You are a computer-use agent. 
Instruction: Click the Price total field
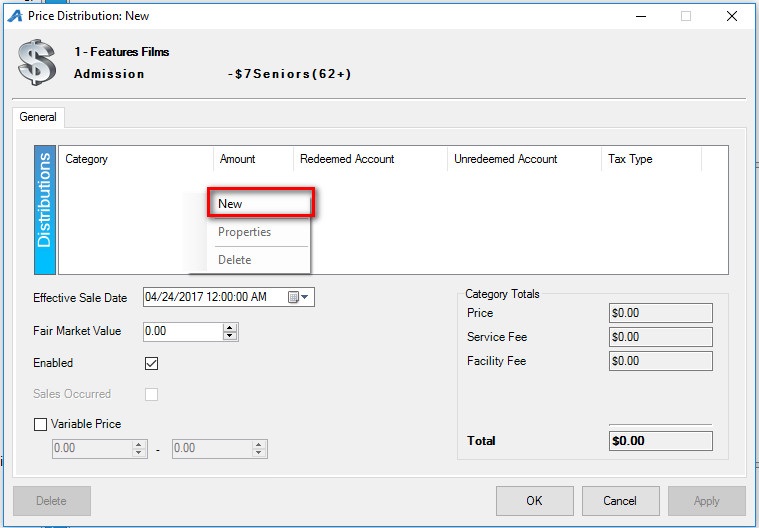click(x=661, y=313)
